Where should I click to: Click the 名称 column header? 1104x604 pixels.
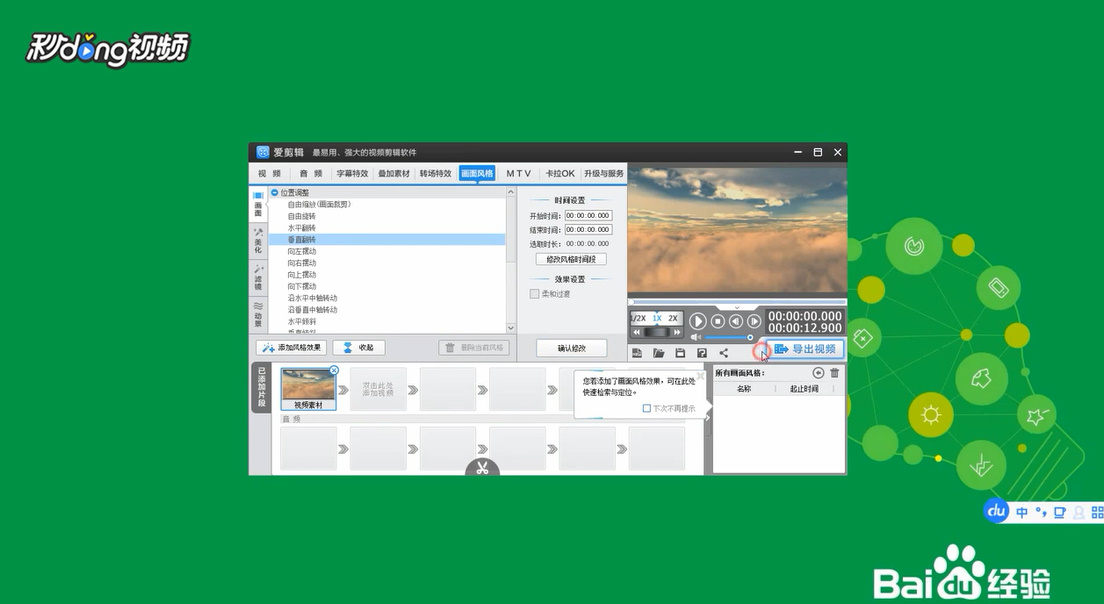(x=744, y=389)
